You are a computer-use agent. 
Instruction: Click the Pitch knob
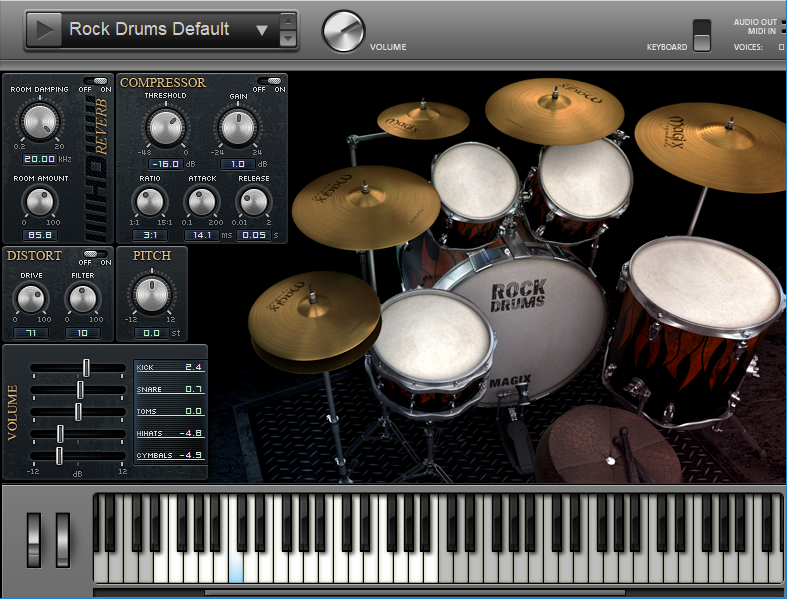tap(152, 295)
